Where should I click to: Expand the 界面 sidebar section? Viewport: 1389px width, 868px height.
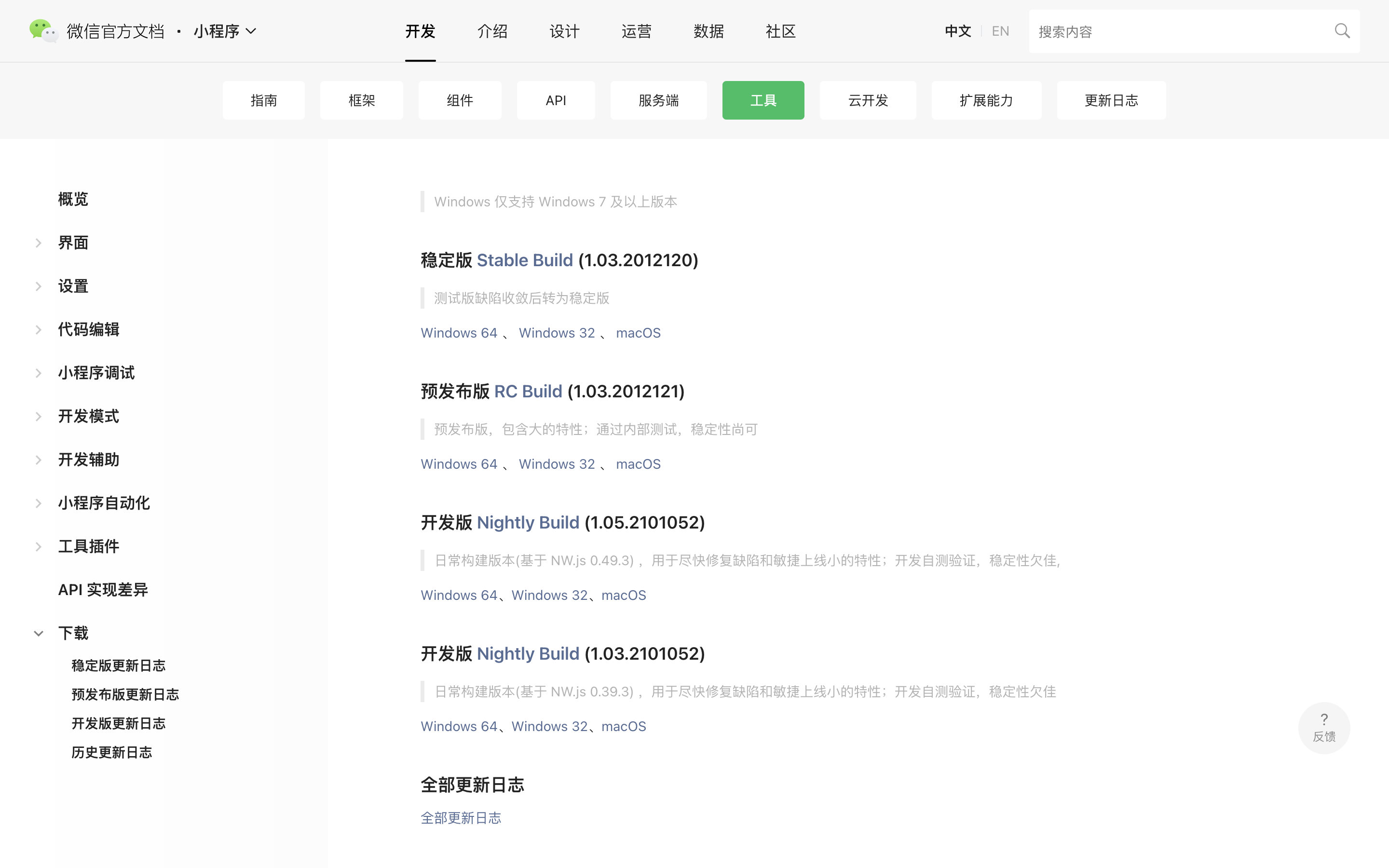click(39, 243)
